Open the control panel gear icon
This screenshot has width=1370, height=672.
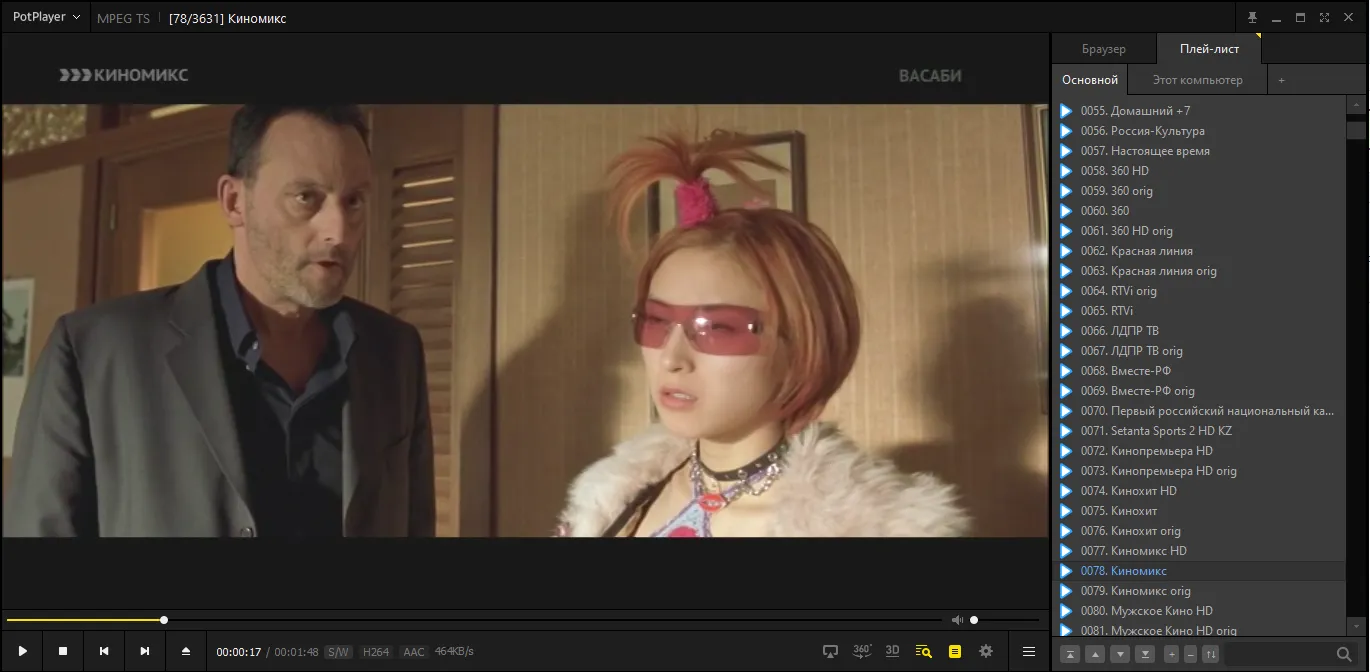pos(986,651)
